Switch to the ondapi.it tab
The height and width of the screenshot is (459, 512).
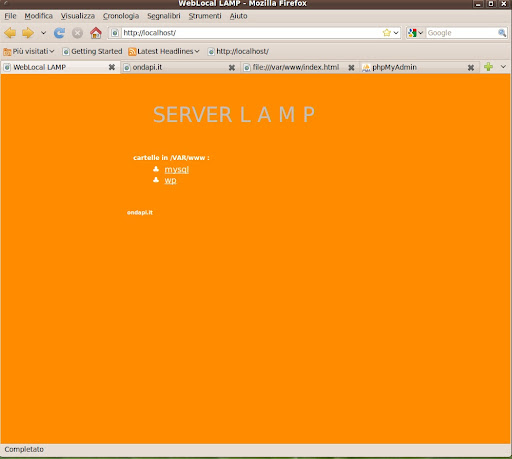pos(180,67)
